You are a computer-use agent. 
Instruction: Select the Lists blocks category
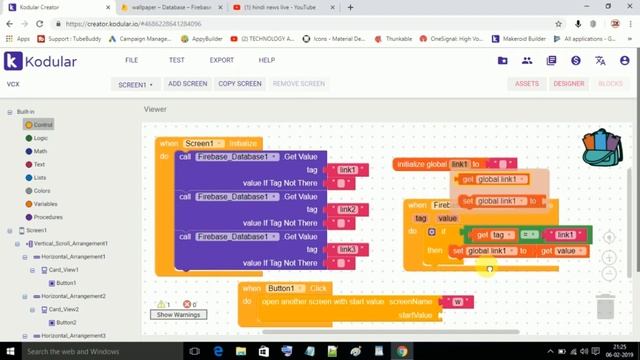(x=36, y=178)
